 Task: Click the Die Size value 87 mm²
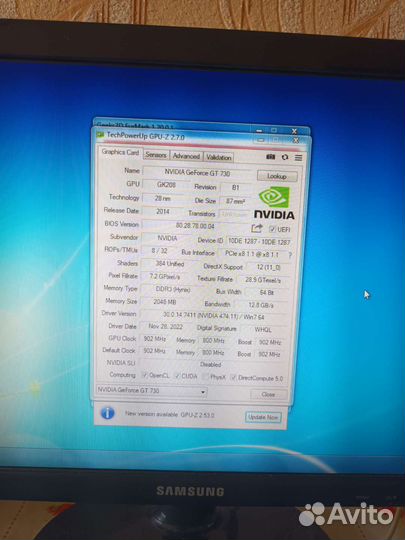(235, 201)
